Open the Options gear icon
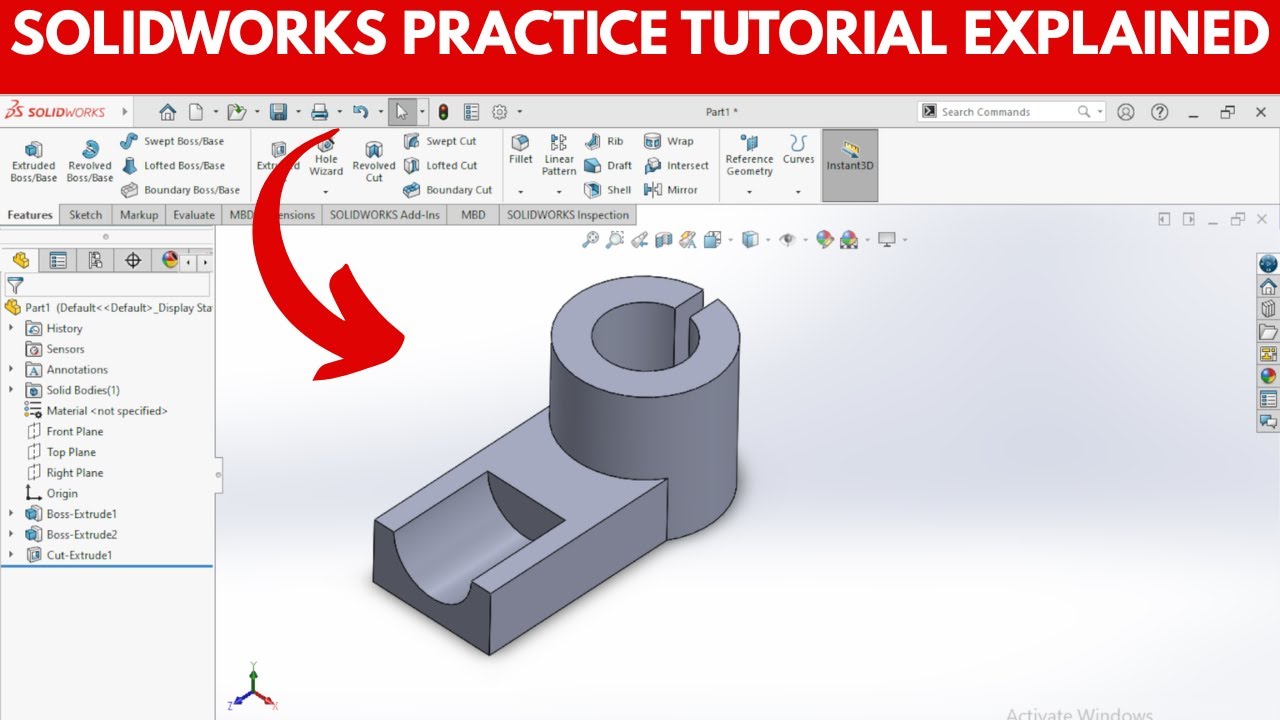The height and width of the screenshot is (720, 1280). tap(500, 112)
